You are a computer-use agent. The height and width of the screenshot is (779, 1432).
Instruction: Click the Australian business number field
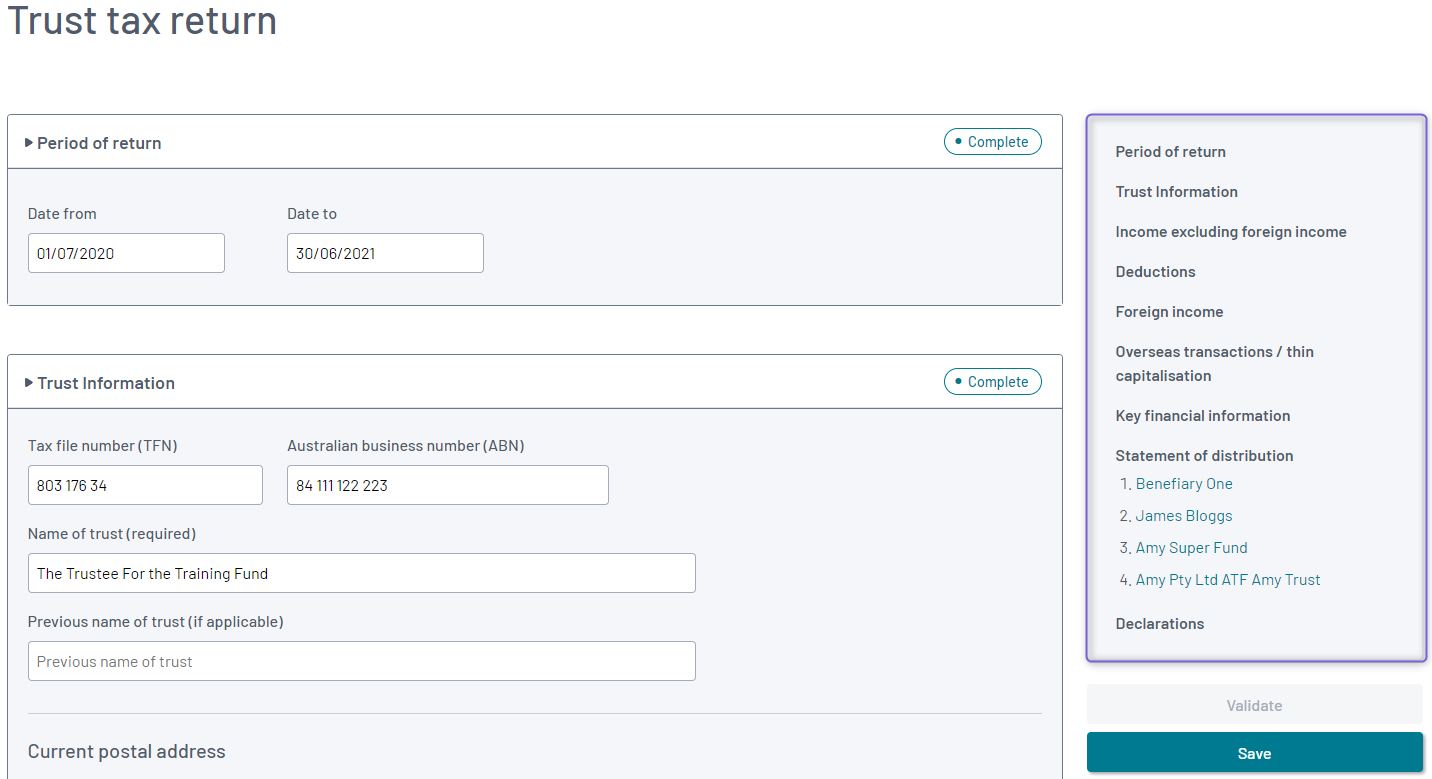click(x=447, y=484)
